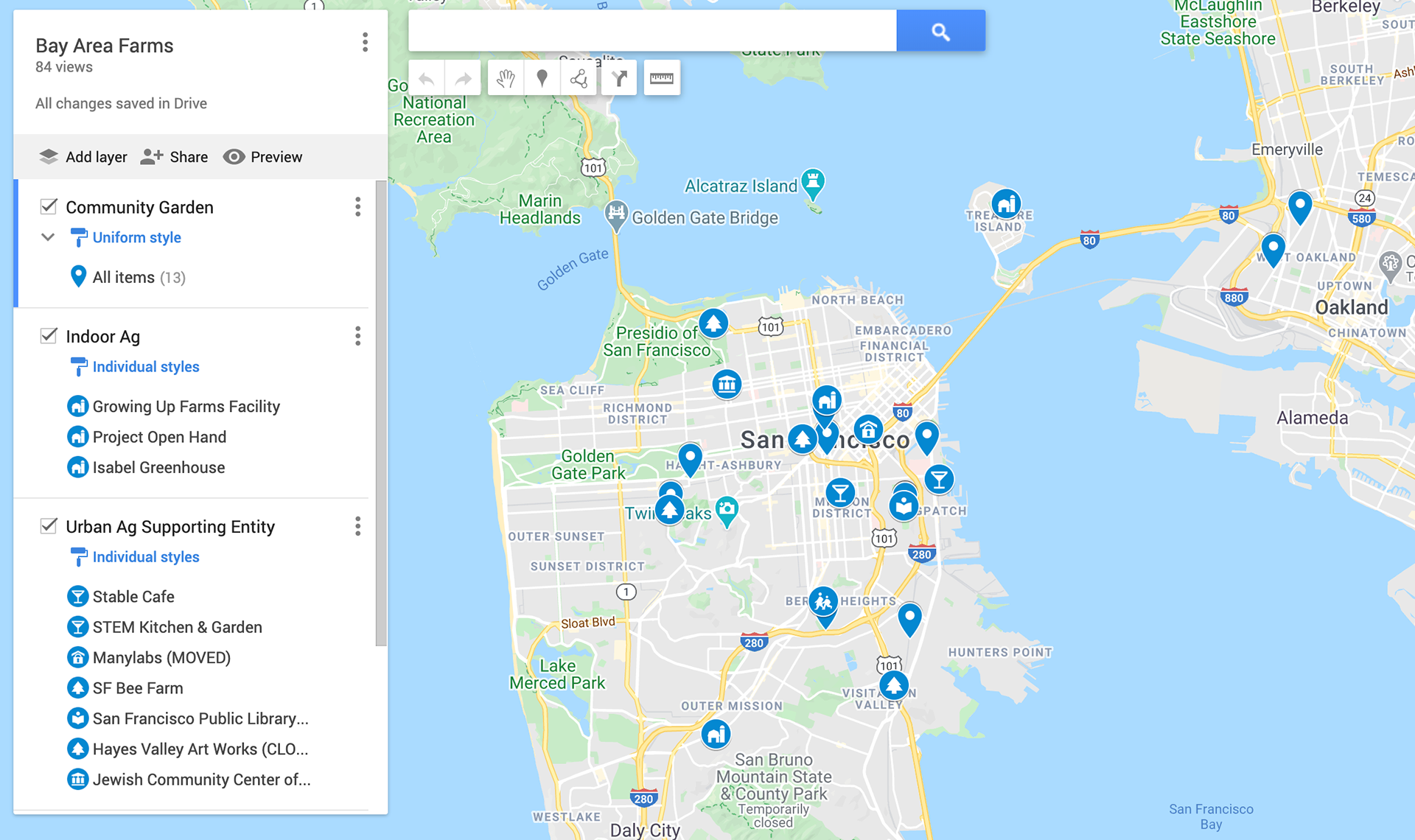This screenshot has width=1415, height=840.
Task: Click the Alcatraz Island map marker
Action: click(x=812, y=181)
